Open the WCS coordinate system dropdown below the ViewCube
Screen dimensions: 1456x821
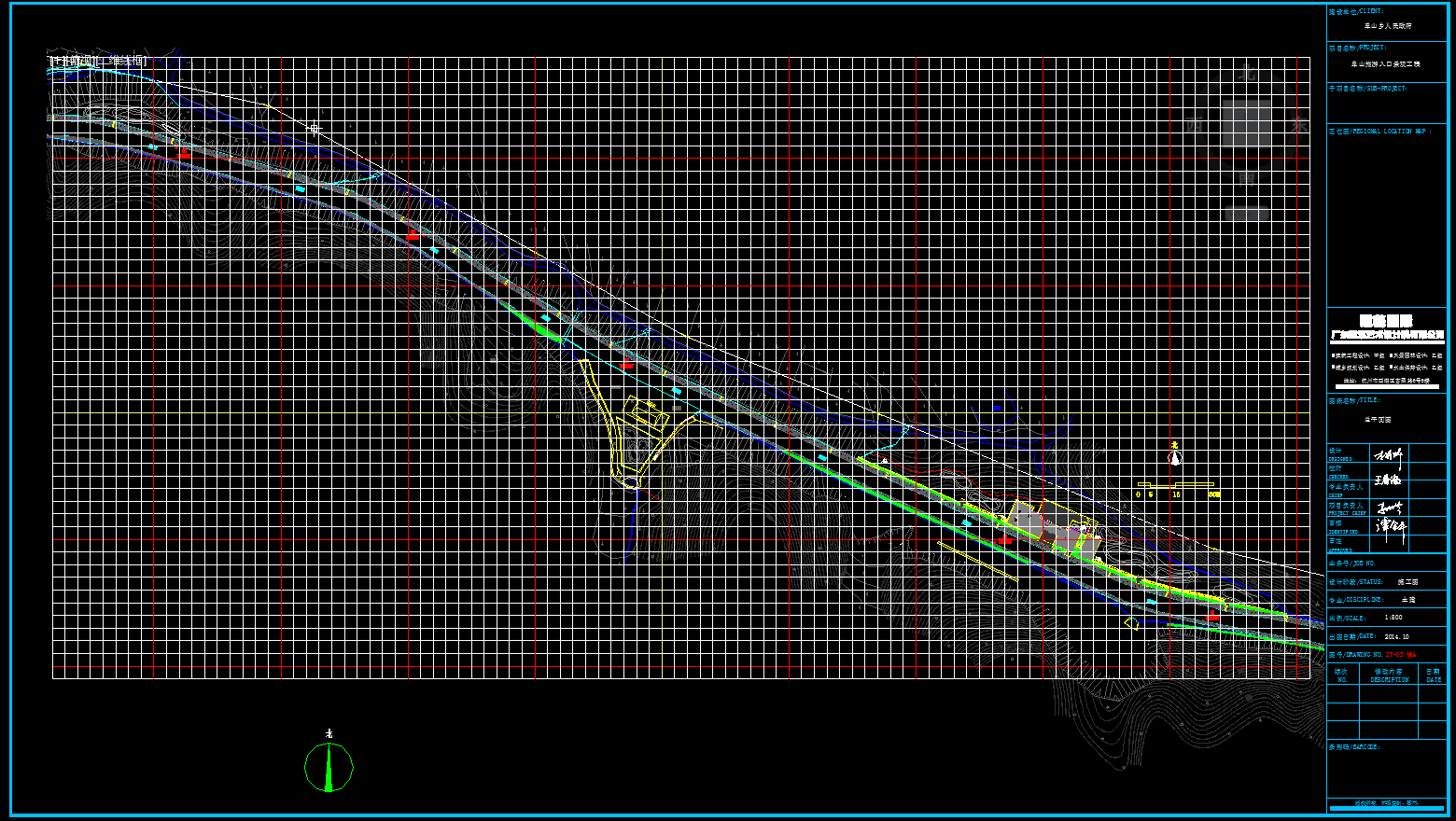click(x=1247, y=214)
